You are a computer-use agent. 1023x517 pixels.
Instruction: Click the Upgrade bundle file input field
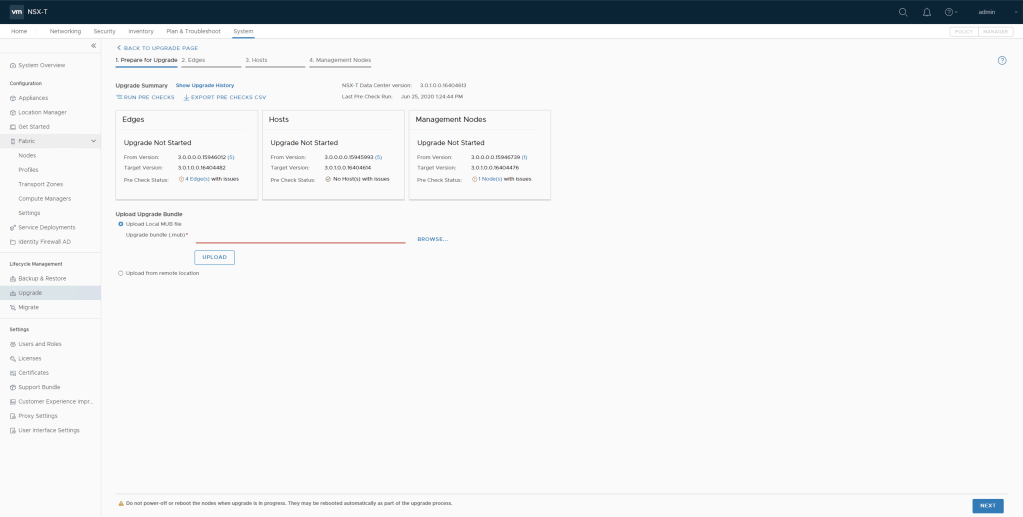(300, 237)
